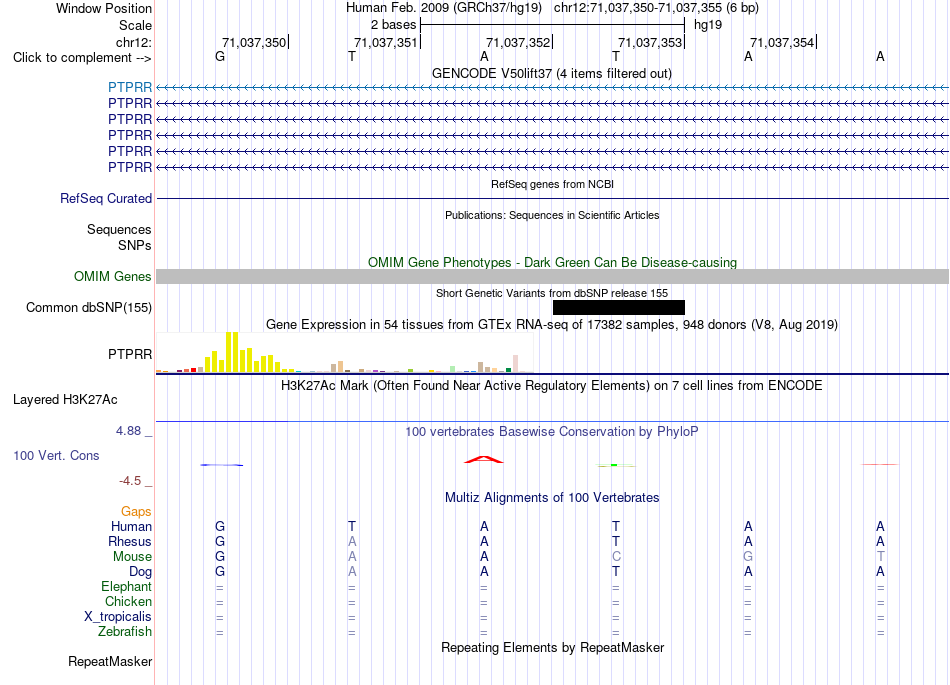Viewport: 950px width, 685px height.
Task: Click the 4.88 PhyloP upper scale value
Action: click(128, 431)
